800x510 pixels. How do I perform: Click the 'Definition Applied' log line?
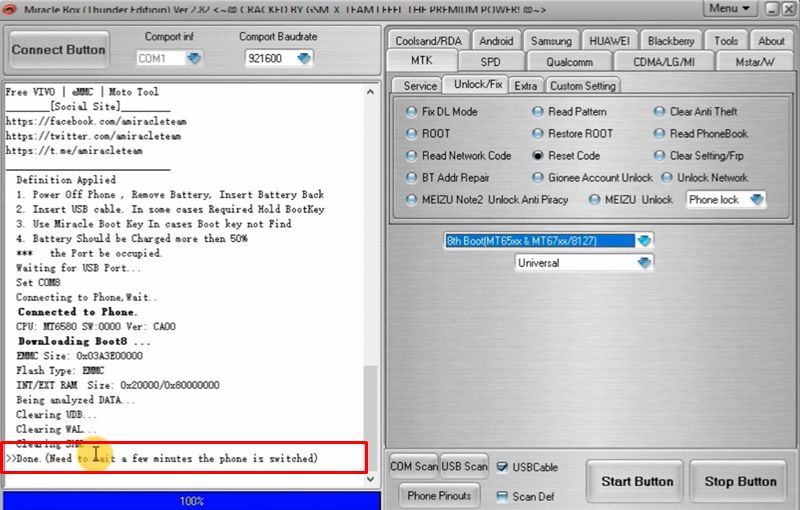pos(66,180)
